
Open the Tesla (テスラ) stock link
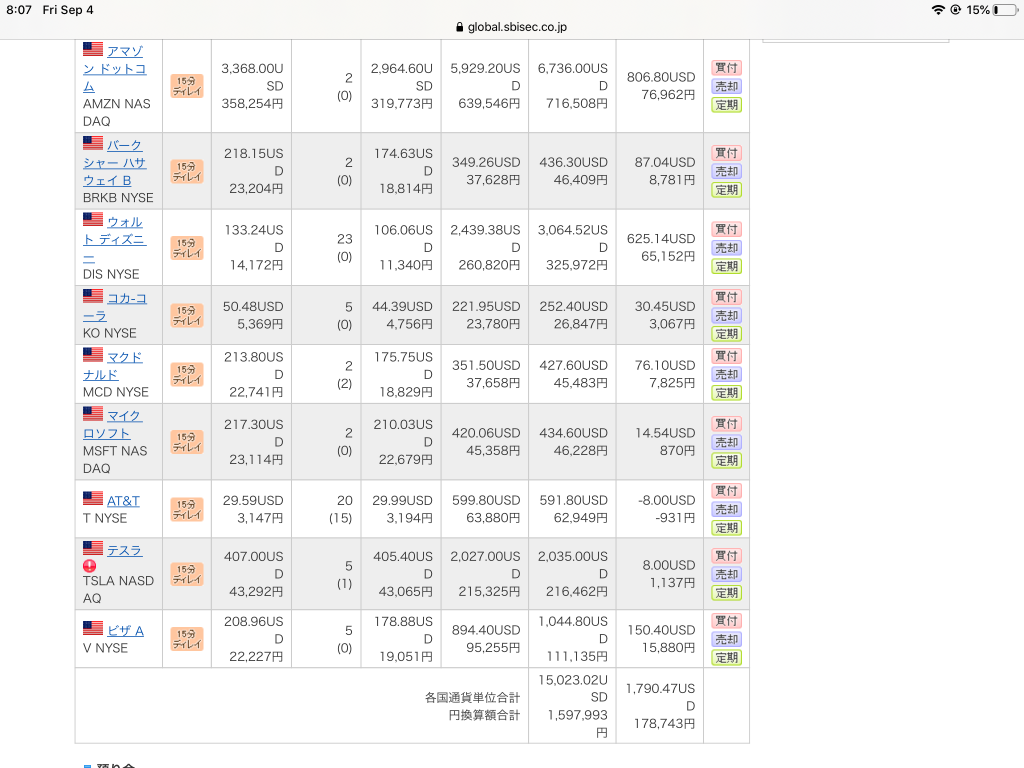(x=125, y=551)
